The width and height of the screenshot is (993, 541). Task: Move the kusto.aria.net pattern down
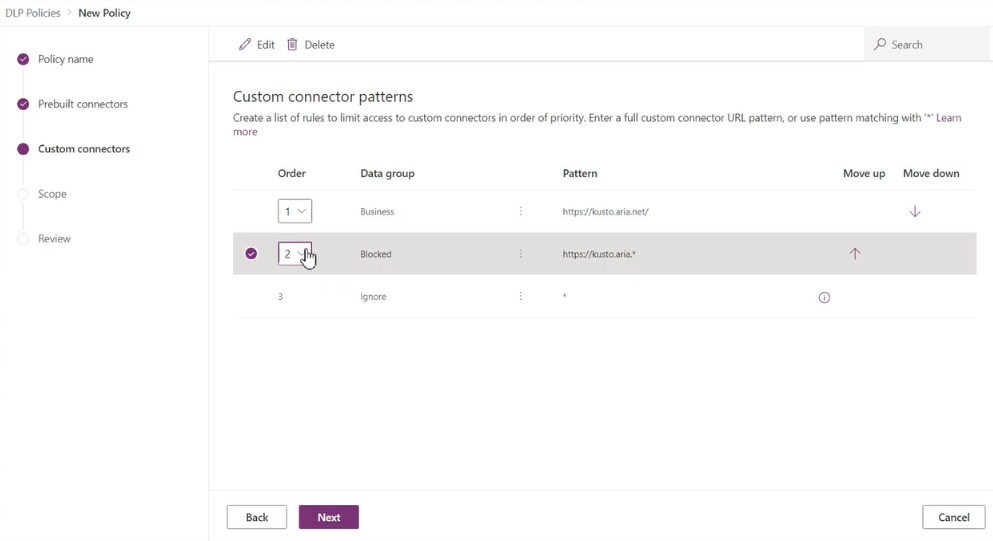coord(914,212)
